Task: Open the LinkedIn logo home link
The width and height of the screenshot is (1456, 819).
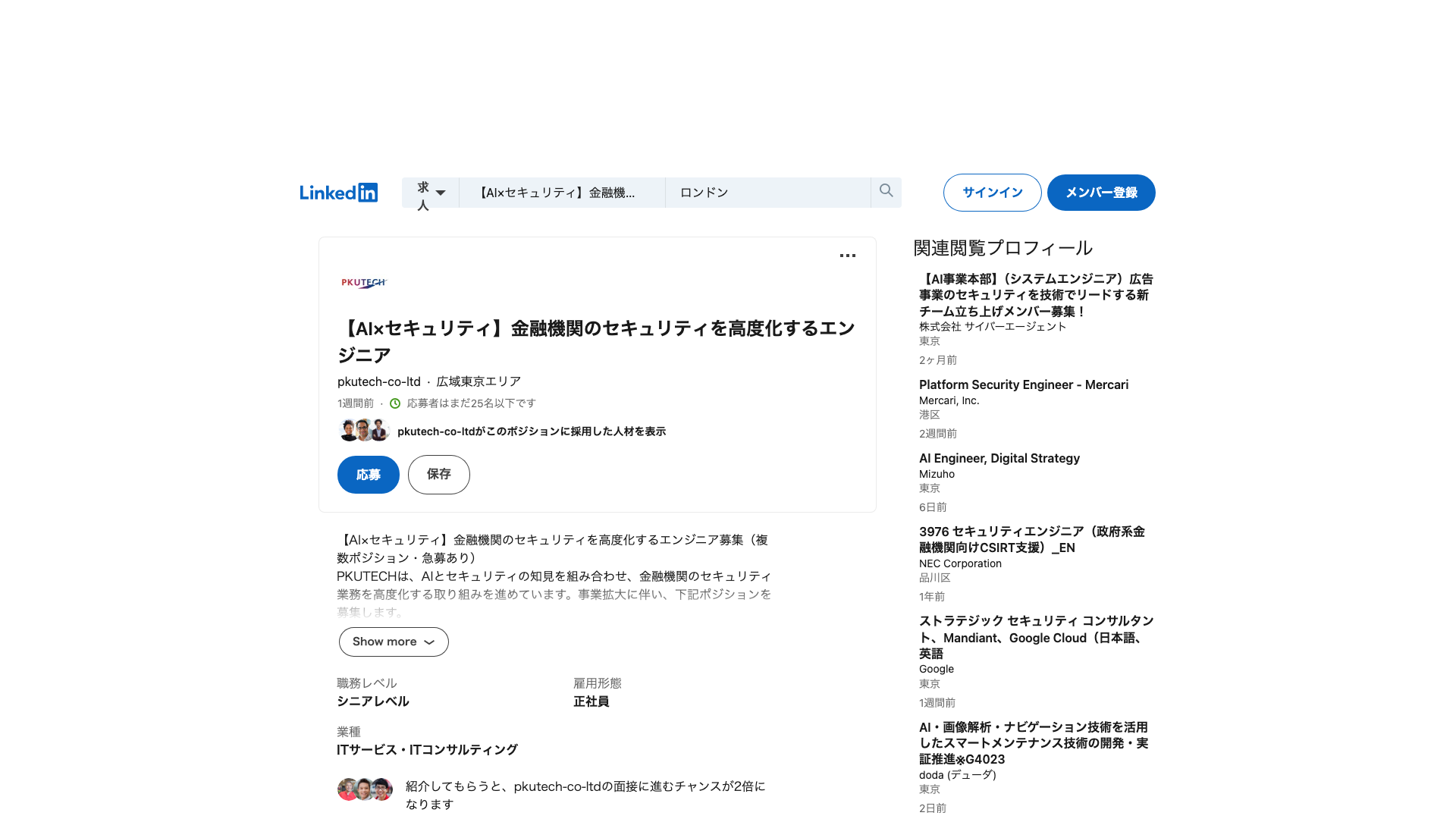Action: [338, 193]
